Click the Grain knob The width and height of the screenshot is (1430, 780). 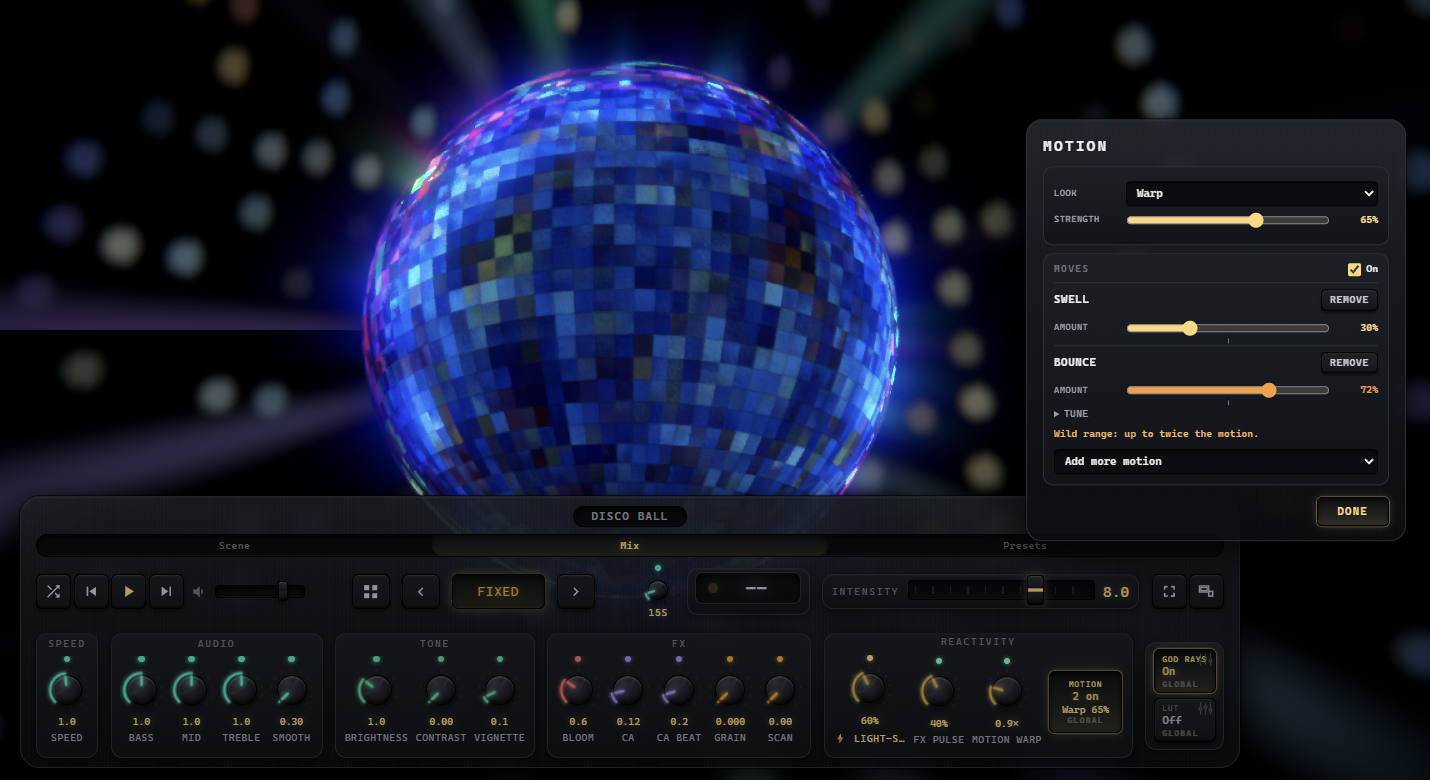(730, 689)
